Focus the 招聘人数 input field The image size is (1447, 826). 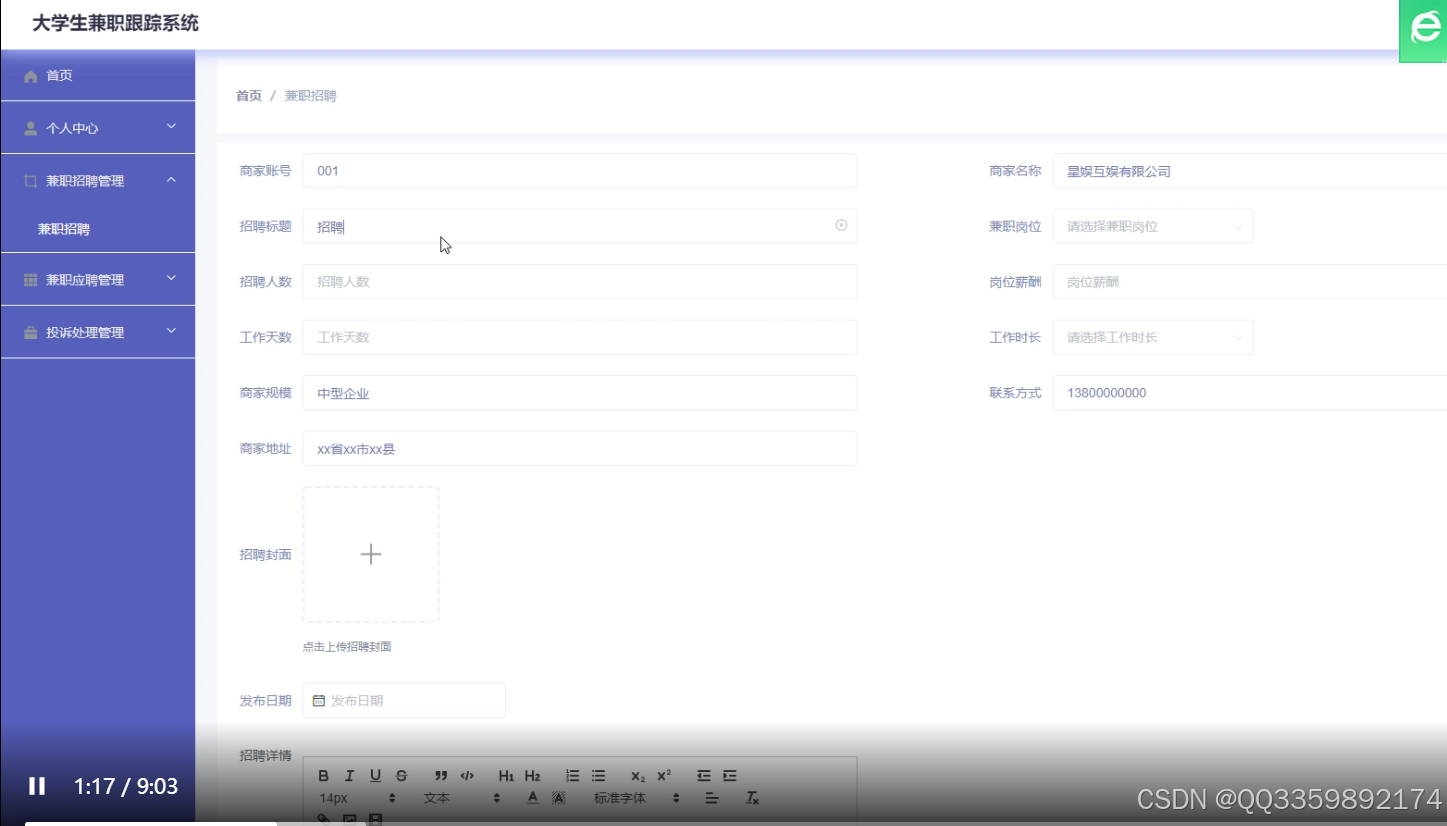[x=580, y=282]
